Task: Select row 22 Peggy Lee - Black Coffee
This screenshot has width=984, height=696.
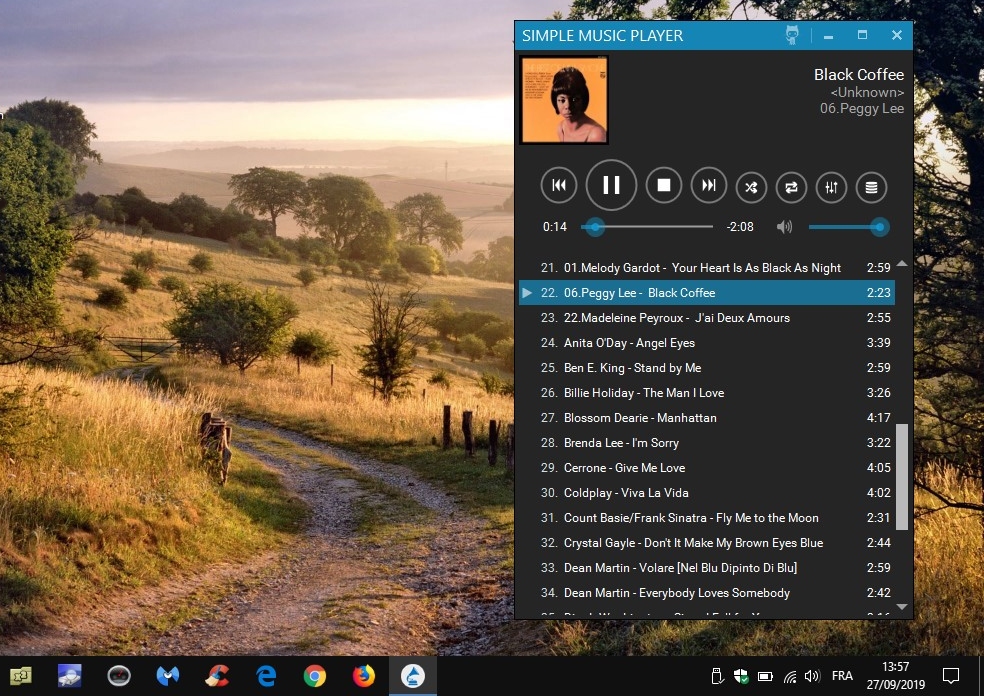Action: 707,292
